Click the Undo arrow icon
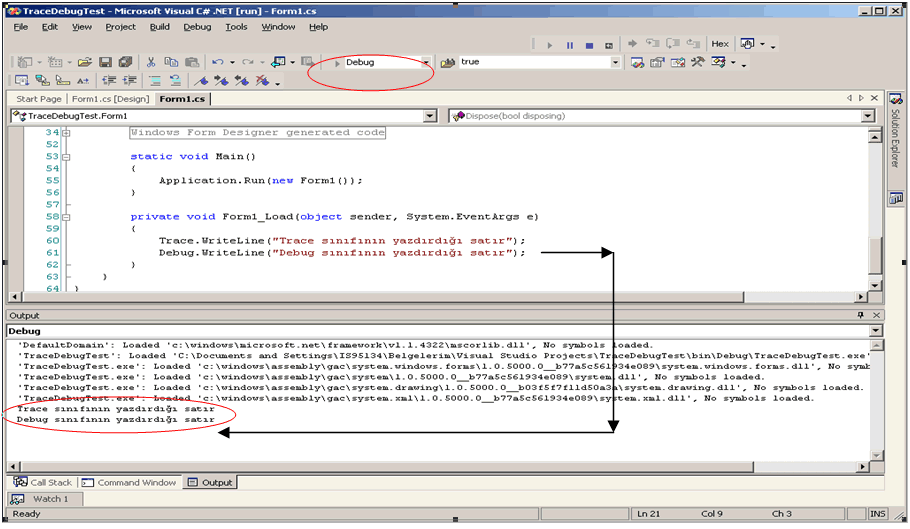Image resolution: width=910 pixels, height=529 pixels. click(x=218, y=62)
